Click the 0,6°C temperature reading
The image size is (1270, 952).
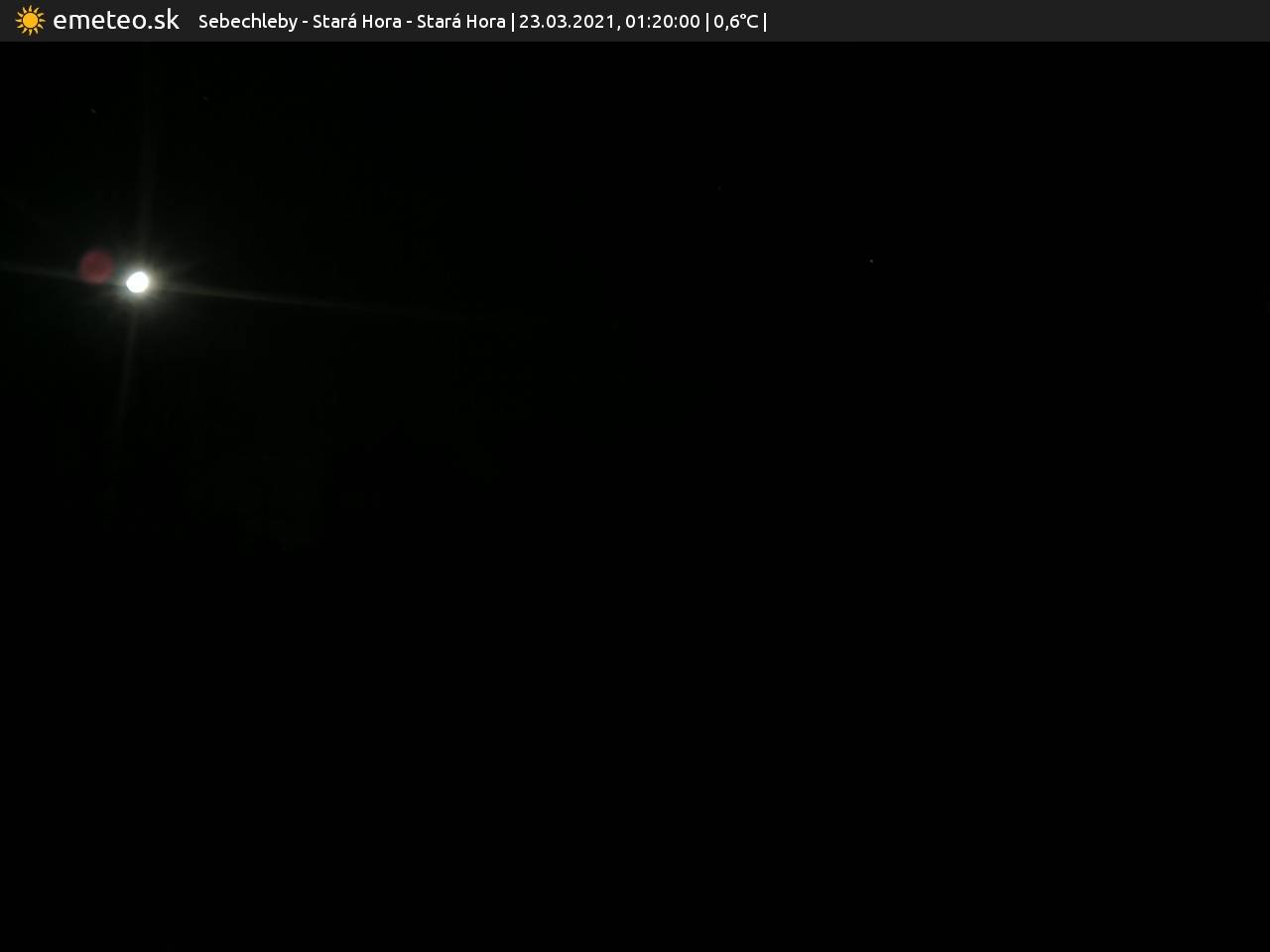pyautogui.click(x=735, y=22)
